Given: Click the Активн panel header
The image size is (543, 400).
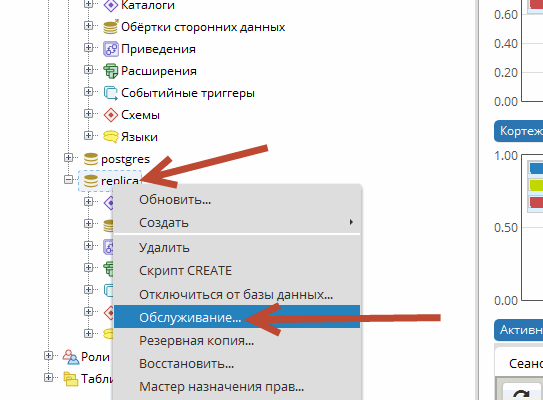Looking at the screenshot, I should (518, 330).
